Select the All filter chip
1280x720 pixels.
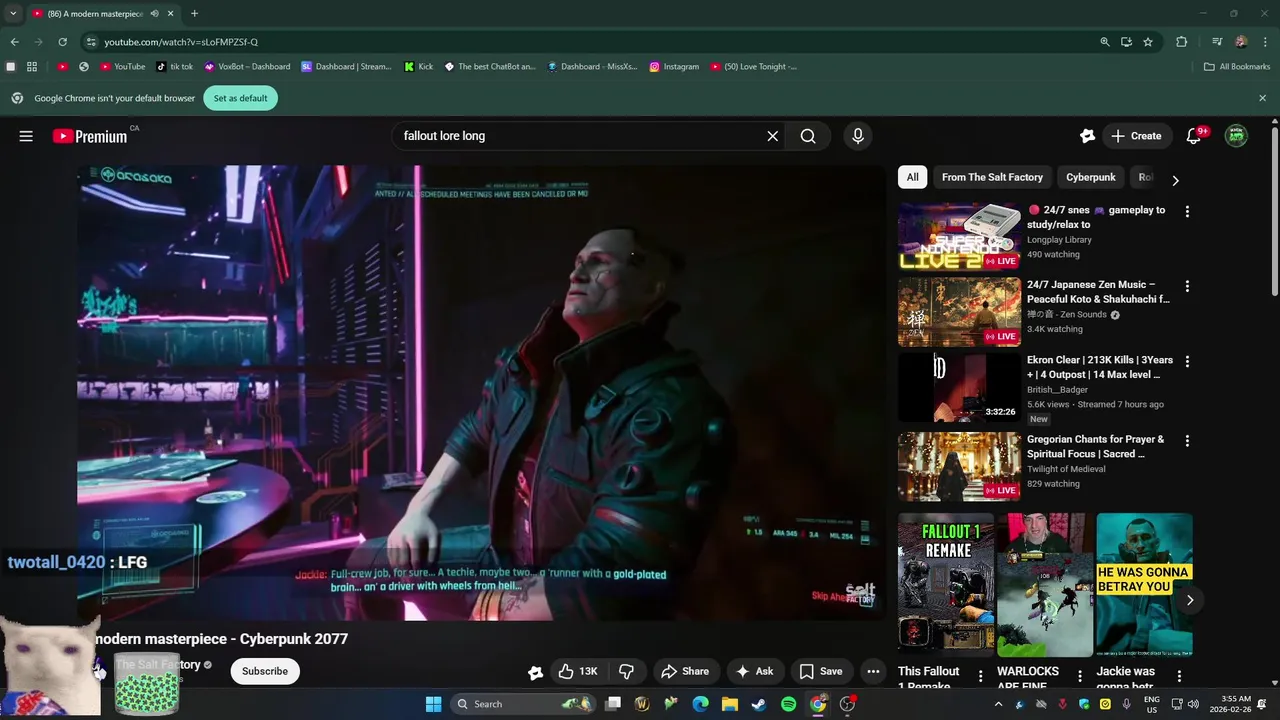pyautogui.click(x=912, y=177)
